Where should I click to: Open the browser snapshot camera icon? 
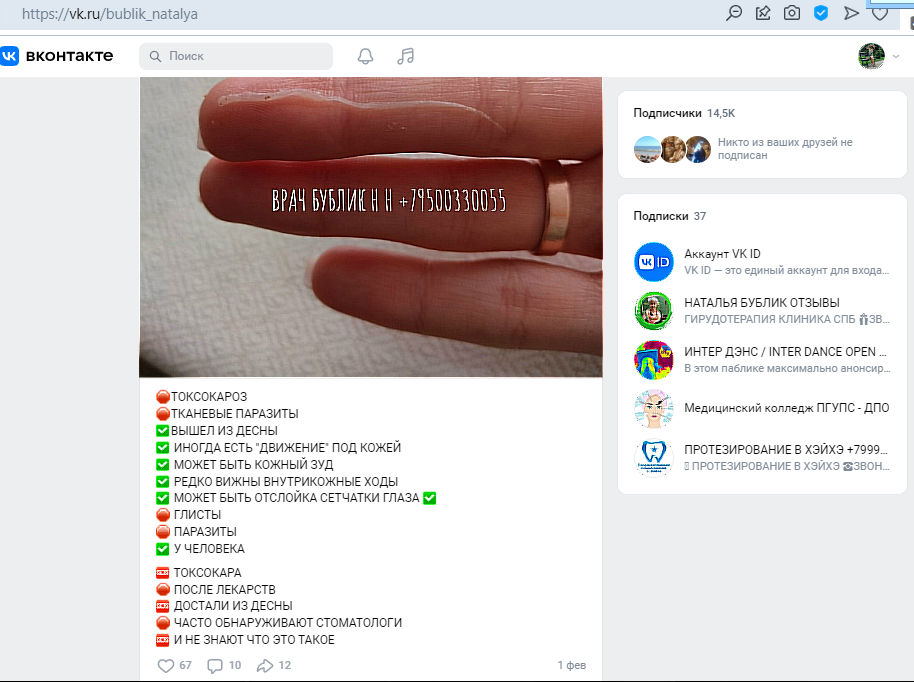point(792,13)
